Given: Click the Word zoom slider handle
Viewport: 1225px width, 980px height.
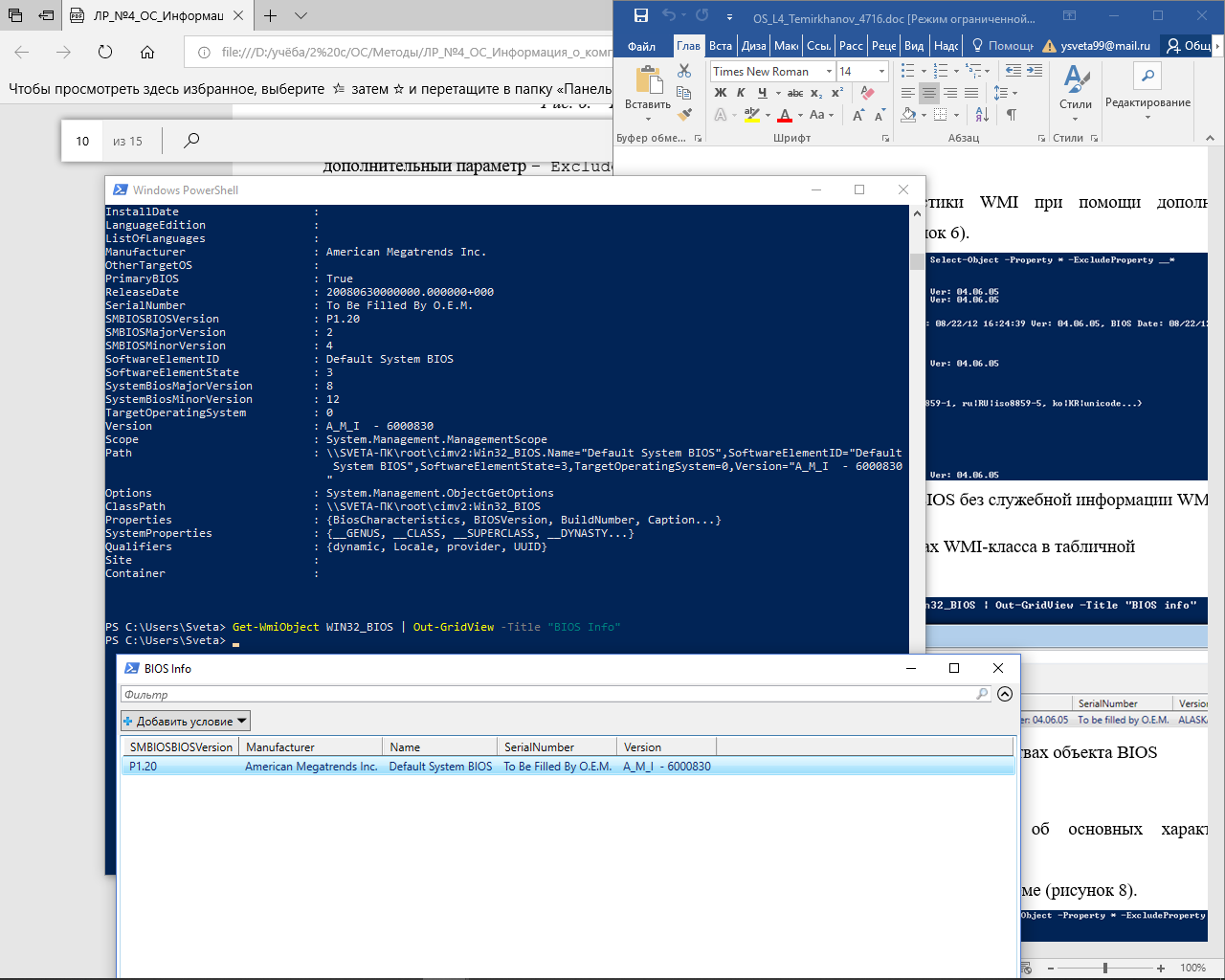Looking at the screenshot, I should [1105, 968].
